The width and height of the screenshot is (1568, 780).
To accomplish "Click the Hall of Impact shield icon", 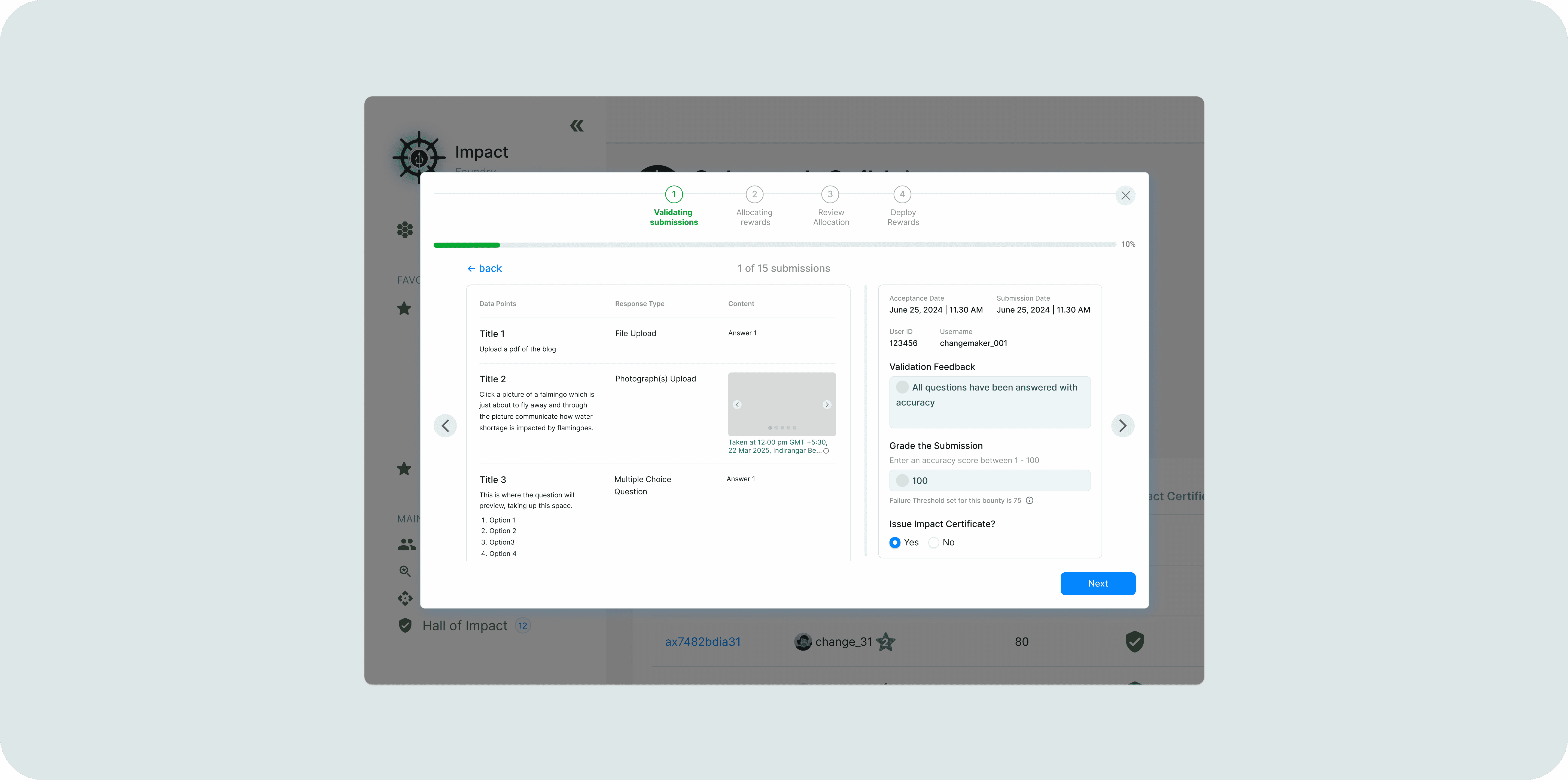I will pyautogui.click(x=405, y=625).
